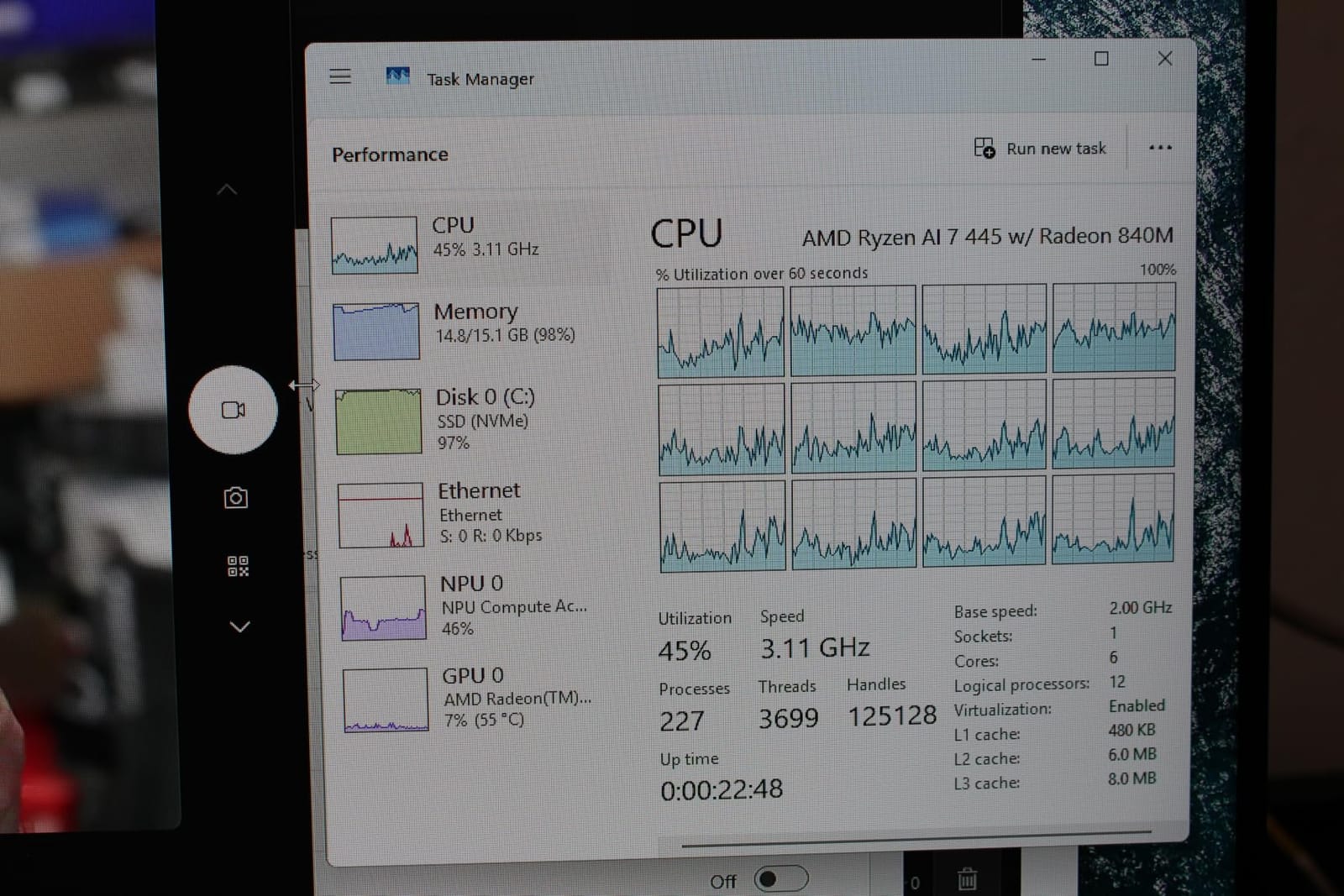This screenshot has width=1344, height=896.
Task: Click the Utilization value 45%
Action: [x=685, y=651]
